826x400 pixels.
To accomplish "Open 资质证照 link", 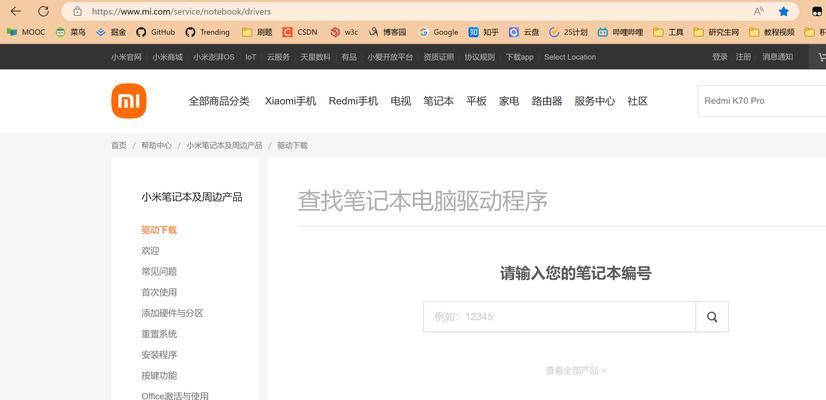I will tap(439, 57).
